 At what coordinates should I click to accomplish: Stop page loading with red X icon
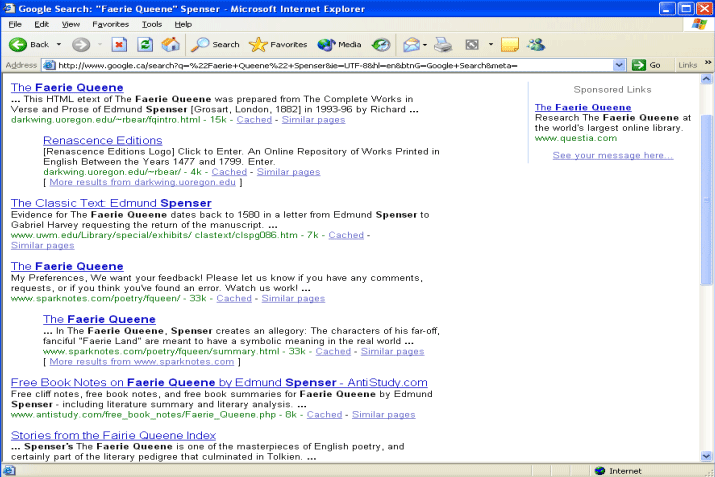point(119,45)
